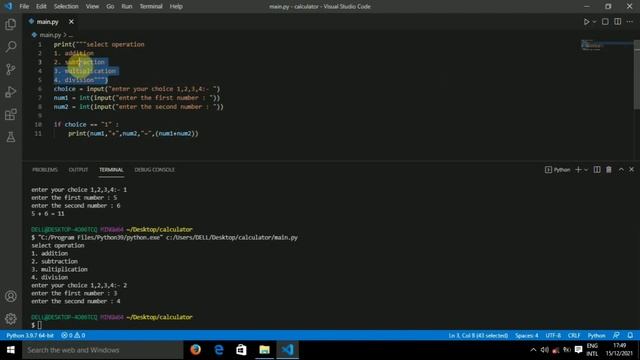Change language mode via Python status
This screenshot has width=640, height=360.
click(596, 336)
